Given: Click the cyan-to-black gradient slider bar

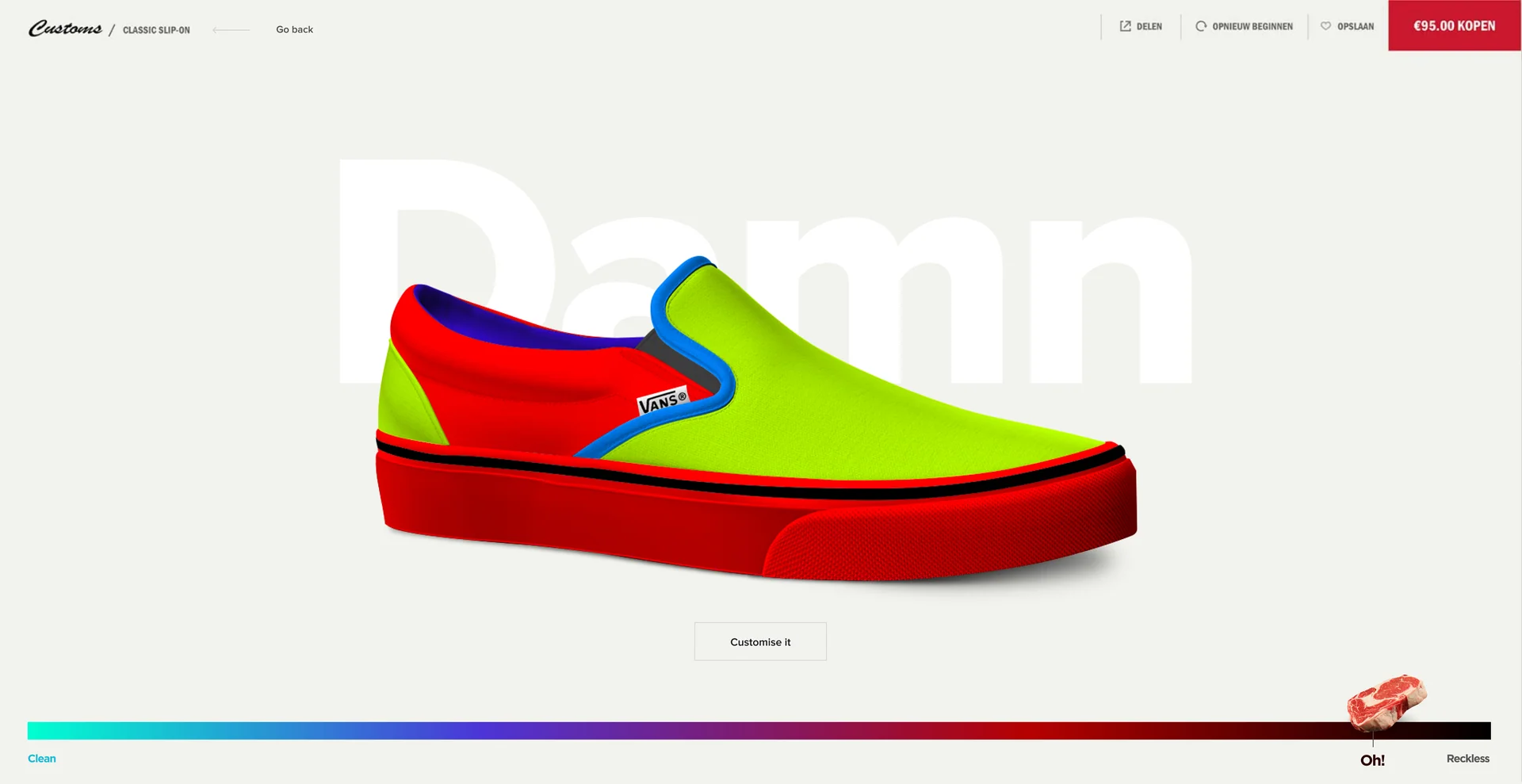Looking at the screenshot, I should (x=759, y=730).
